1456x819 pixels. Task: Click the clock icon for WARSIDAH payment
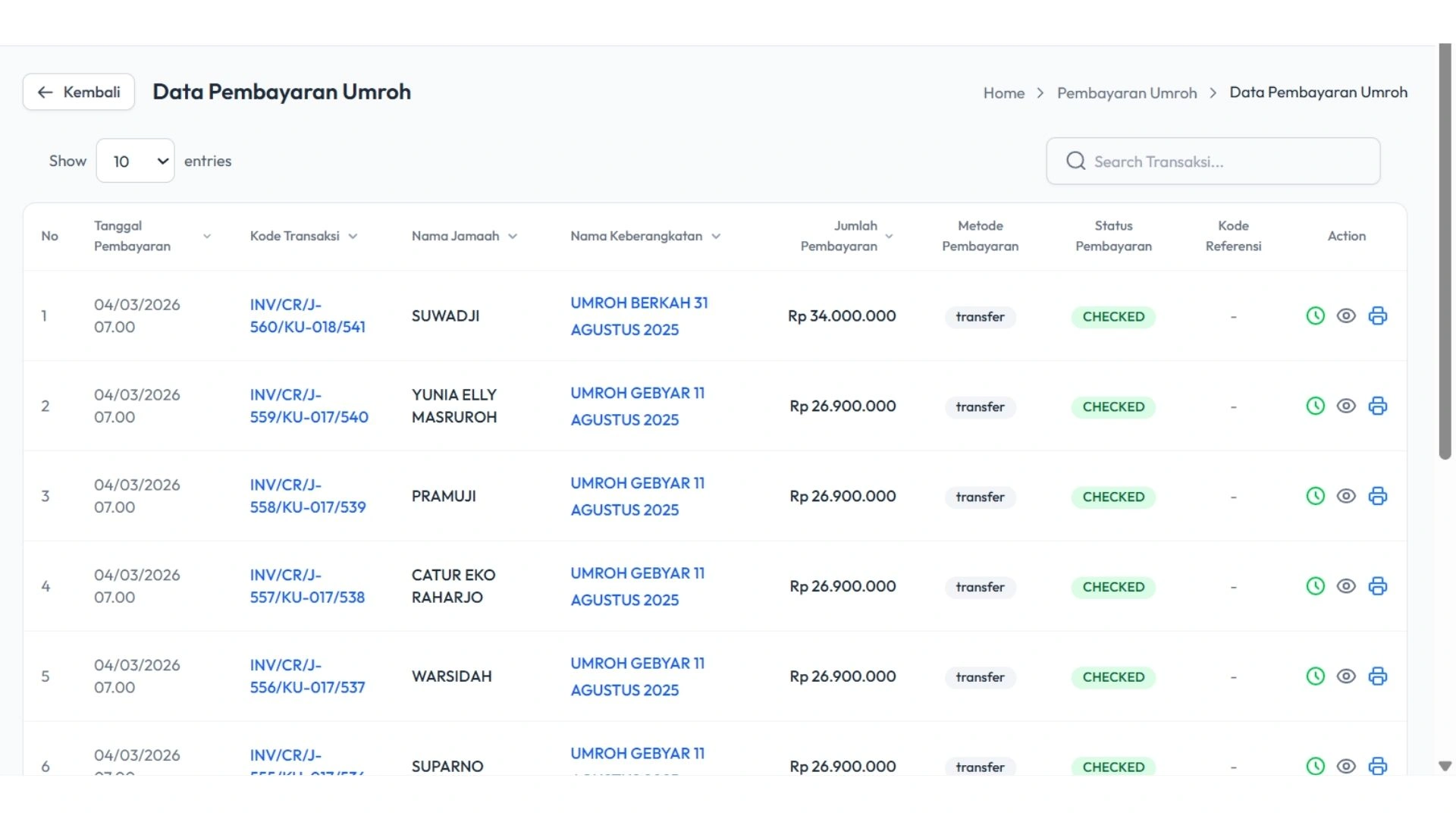(x=1315, y=676)
